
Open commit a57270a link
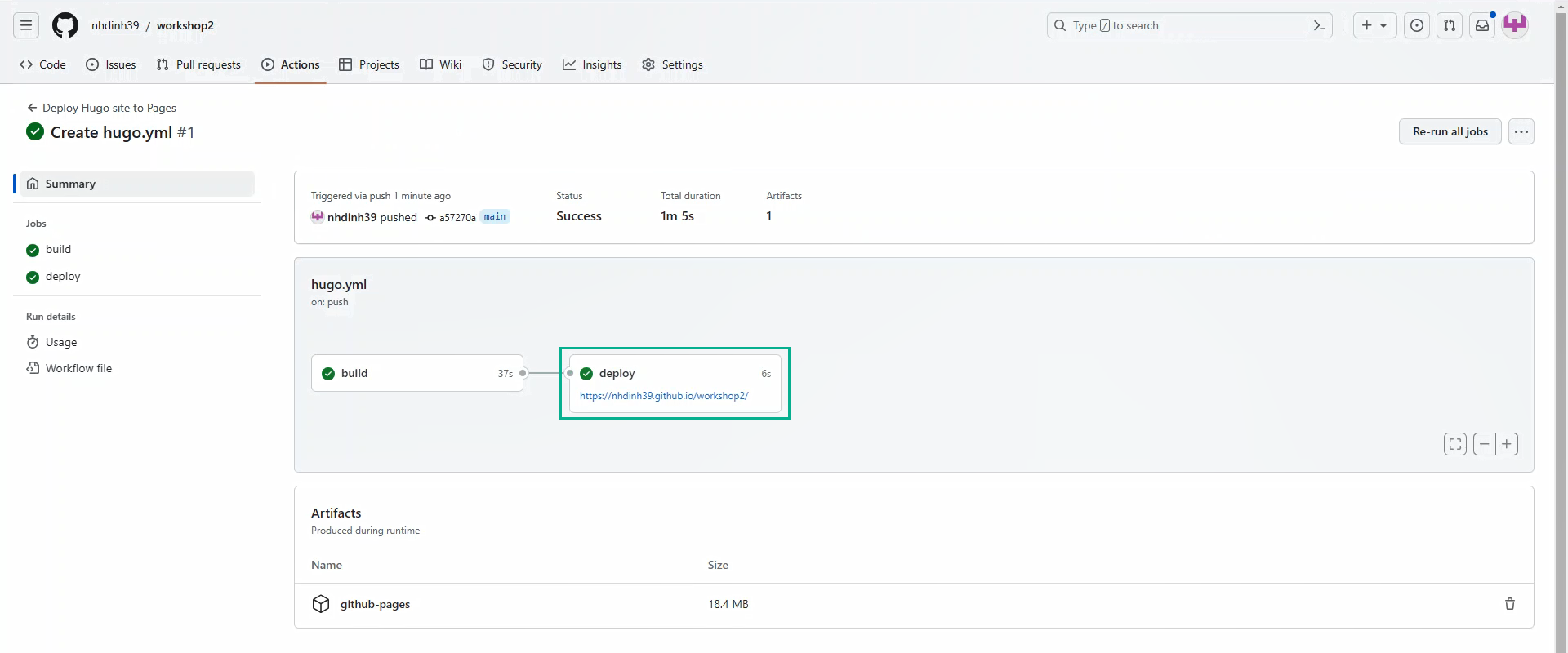click(x=457, y=218)
